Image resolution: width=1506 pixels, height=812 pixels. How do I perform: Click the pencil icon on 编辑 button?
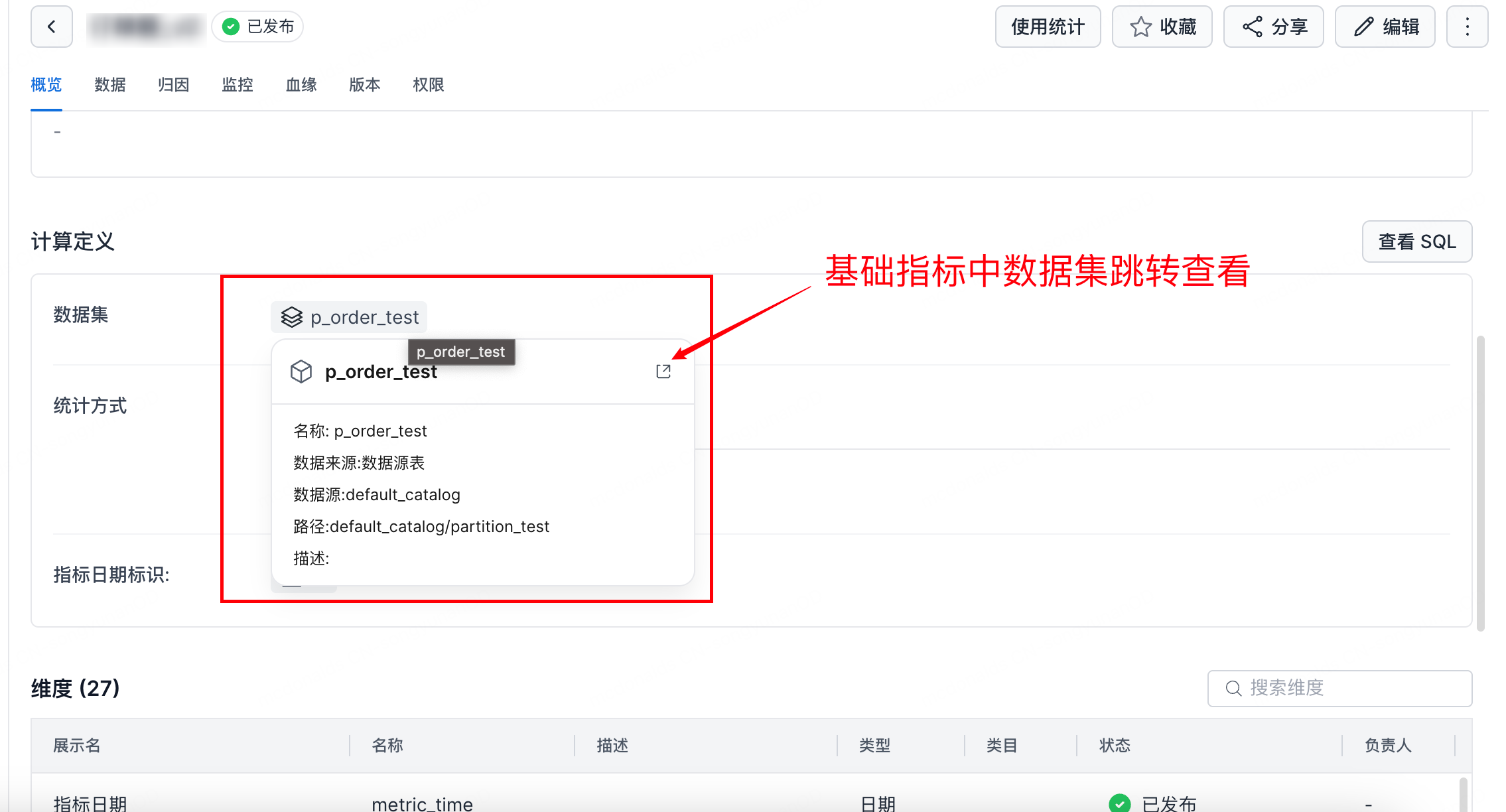pyautogui.click(x=1363, y=27)
